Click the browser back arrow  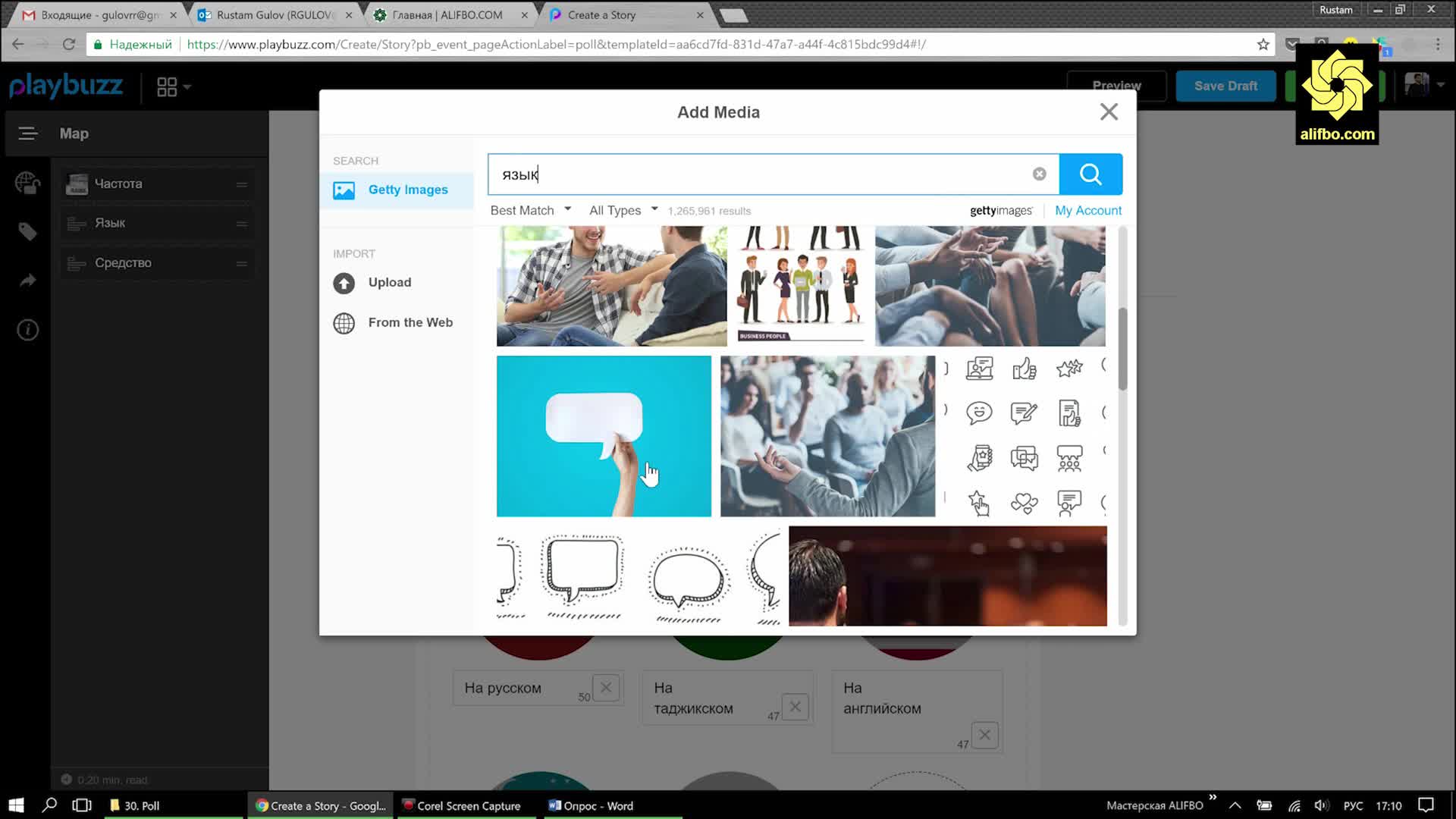point(18,44)
